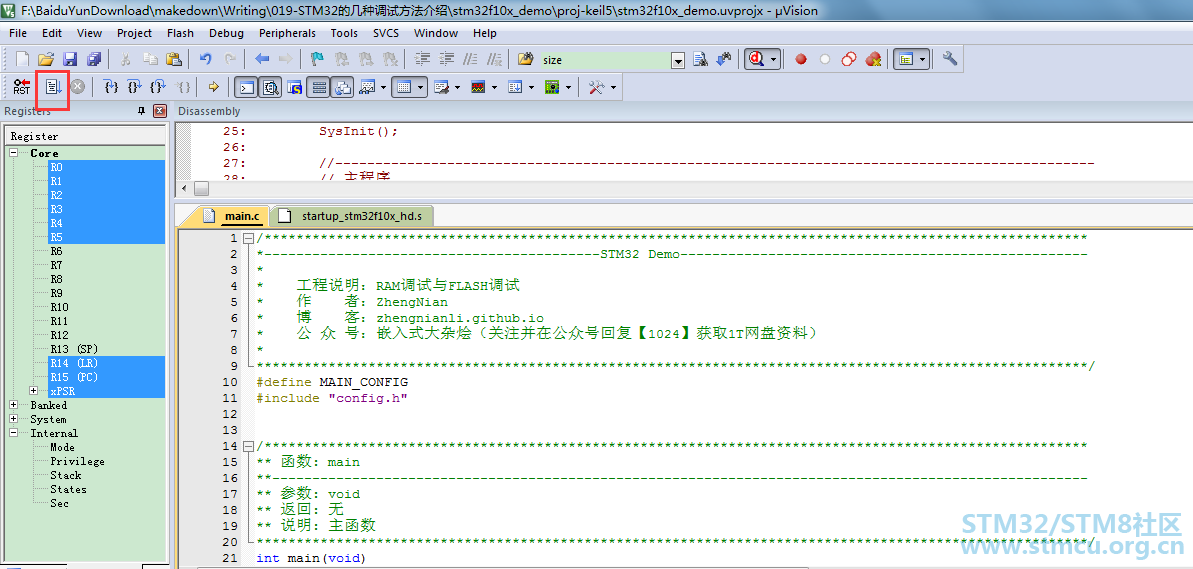
Task: Toggle the Disassembly window
Action: pyautogui.click(x=270, y=87)
